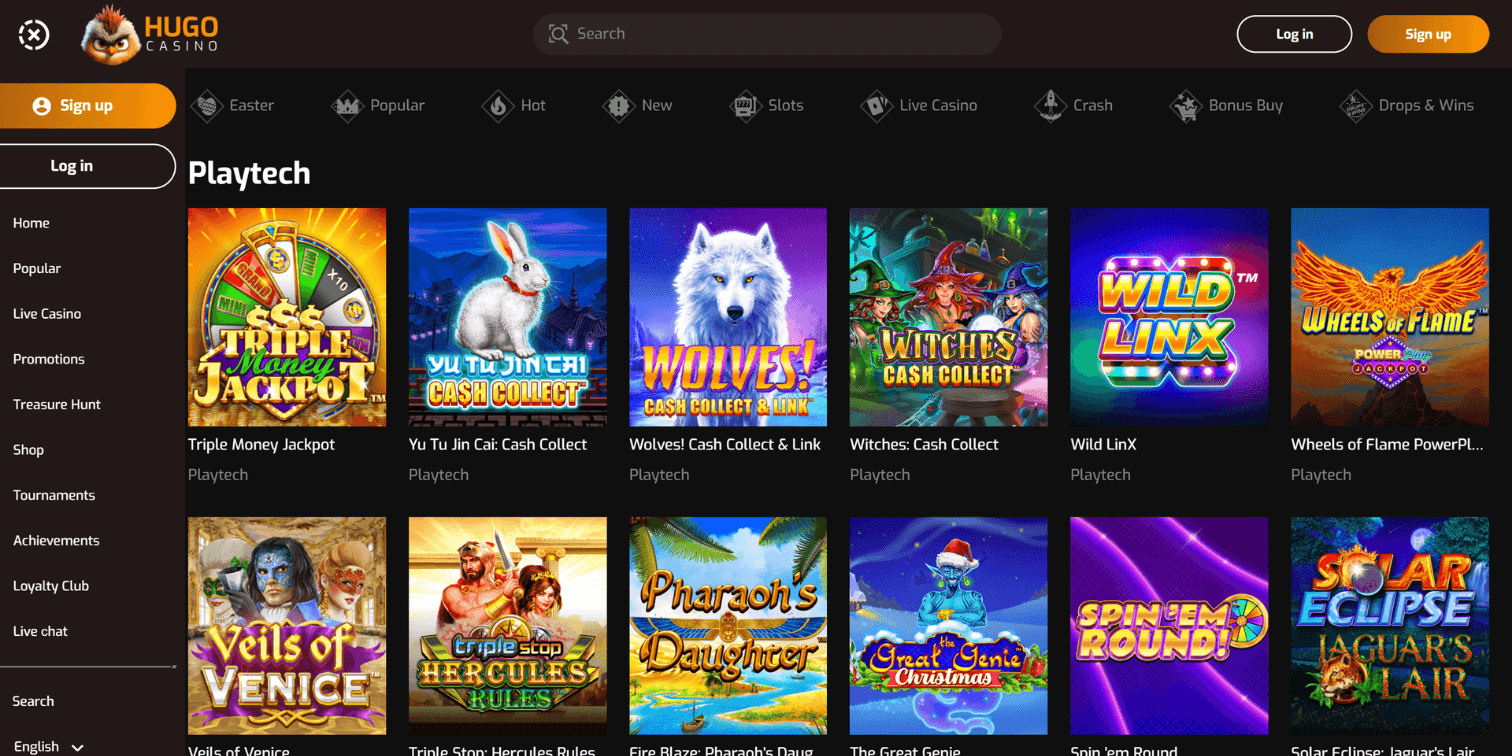1512x756 pixels.
Task: Click the sidebar Log in button
Action: point(87,166)
